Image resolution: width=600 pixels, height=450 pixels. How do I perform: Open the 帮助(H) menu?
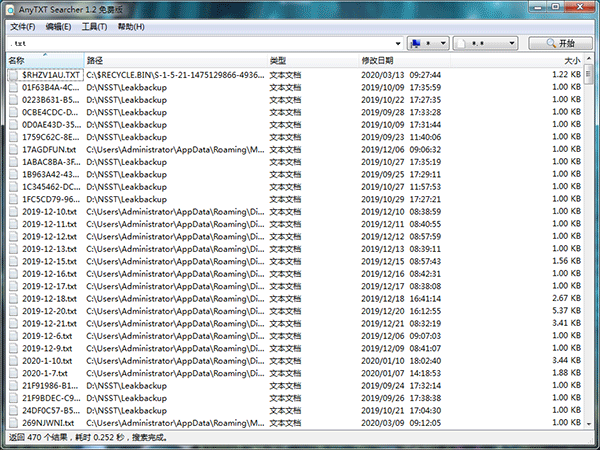coord(131,27)
